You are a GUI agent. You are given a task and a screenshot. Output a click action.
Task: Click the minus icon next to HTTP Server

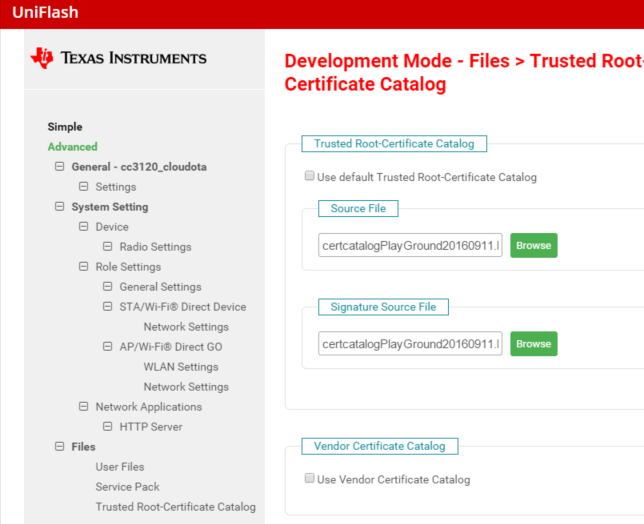coord(108,427)
